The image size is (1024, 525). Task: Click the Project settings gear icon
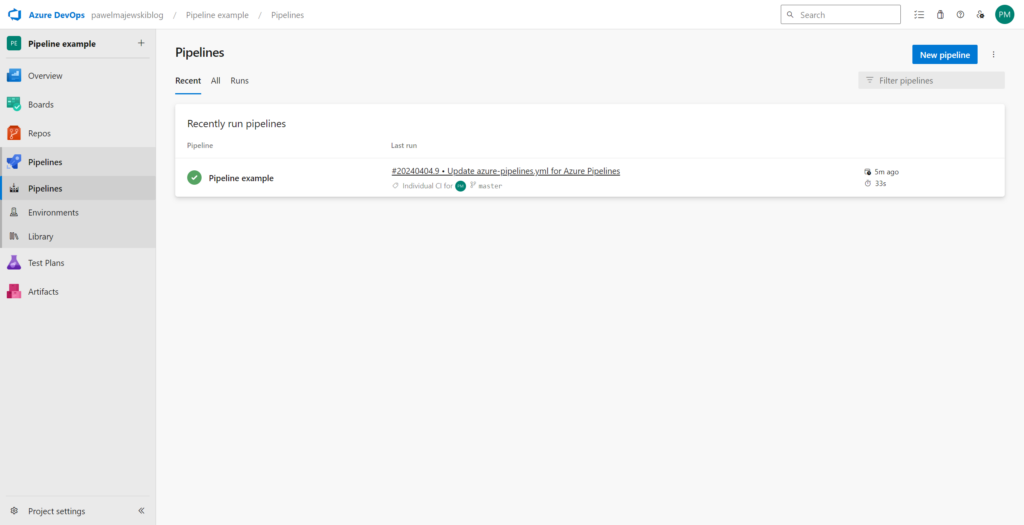tap(14, 511)
